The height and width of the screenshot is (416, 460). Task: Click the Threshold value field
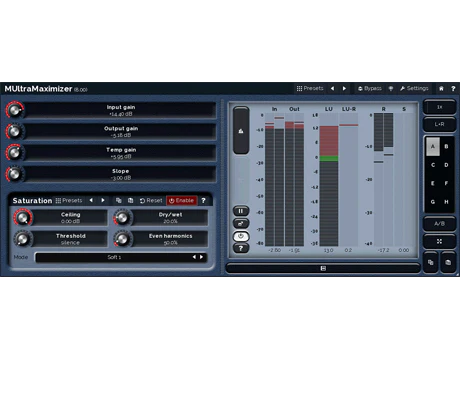[x=70, y=239]
